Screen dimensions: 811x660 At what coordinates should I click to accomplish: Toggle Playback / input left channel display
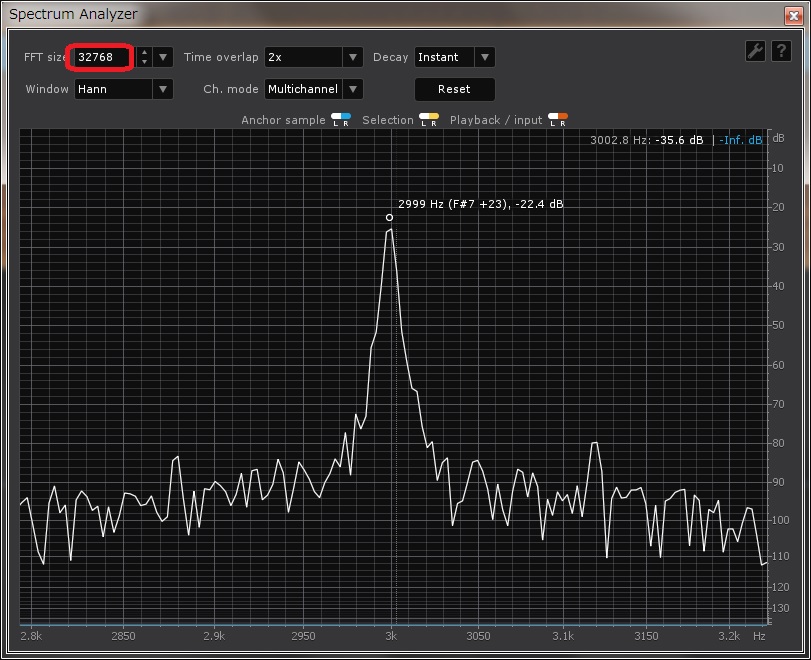553,120
